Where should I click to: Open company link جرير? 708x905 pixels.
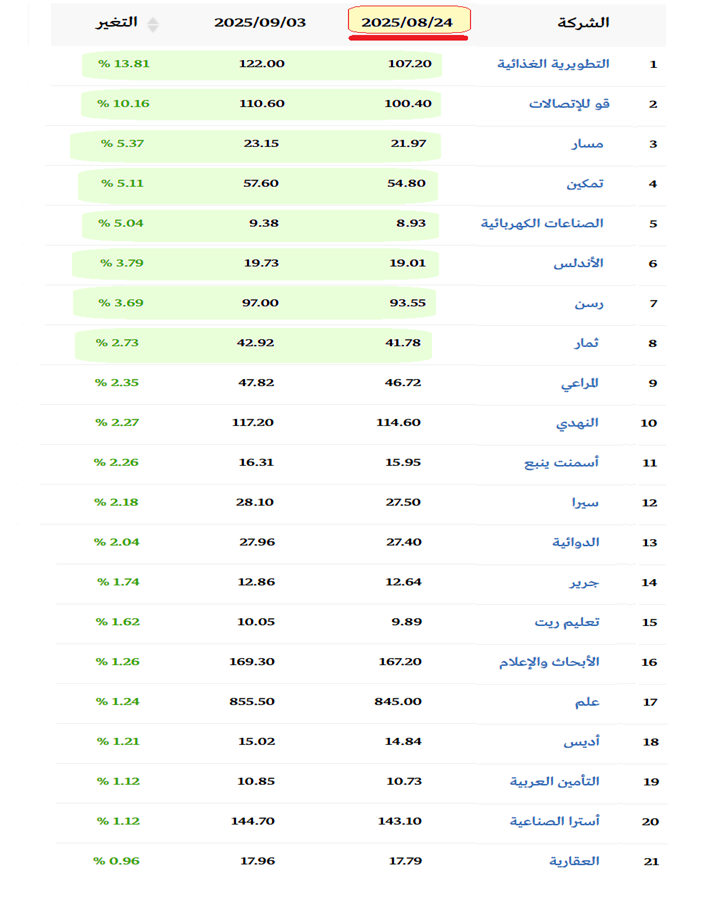pos(584,582)
